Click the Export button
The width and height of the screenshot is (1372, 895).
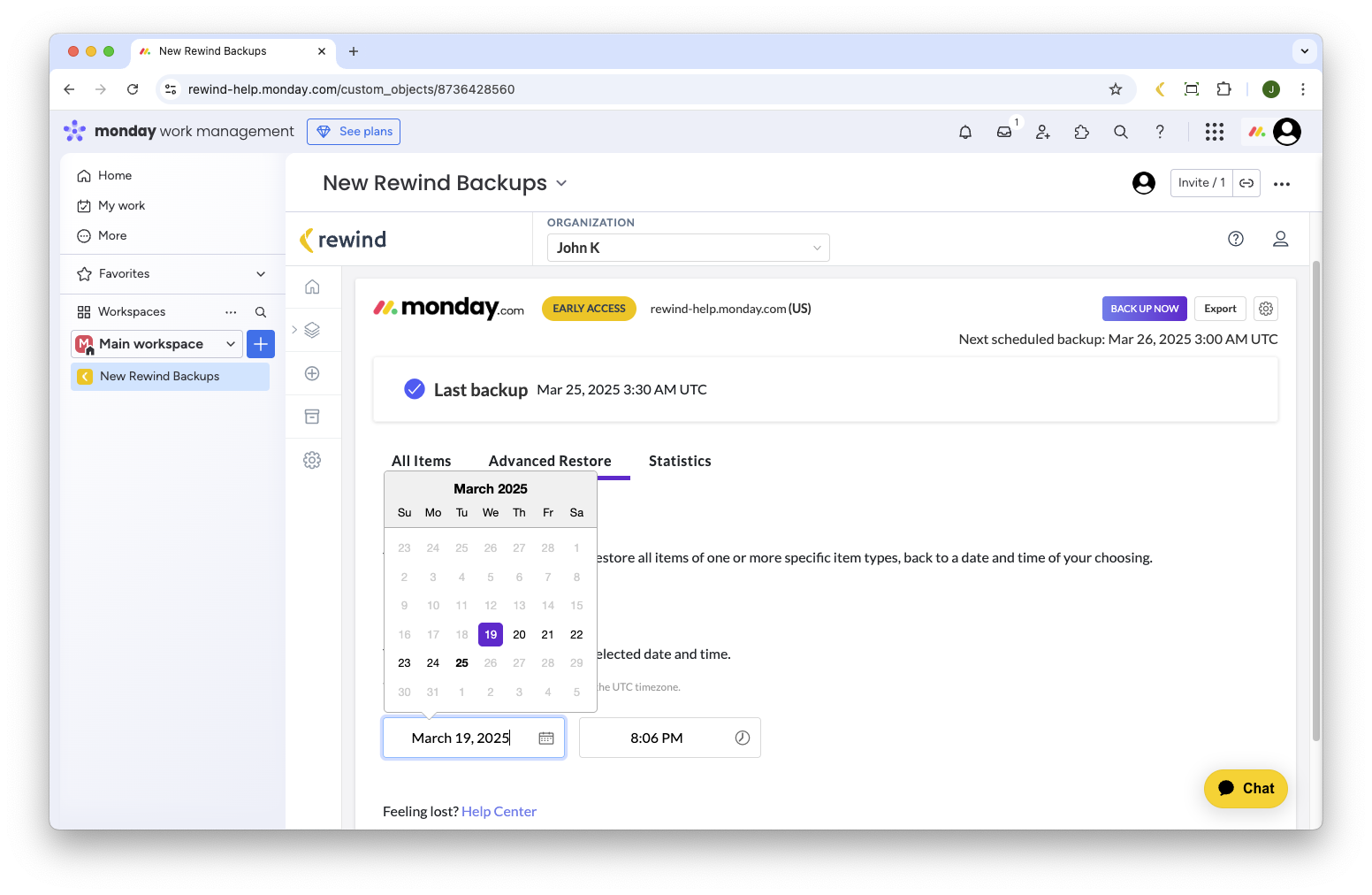(x=1220, y=309)
